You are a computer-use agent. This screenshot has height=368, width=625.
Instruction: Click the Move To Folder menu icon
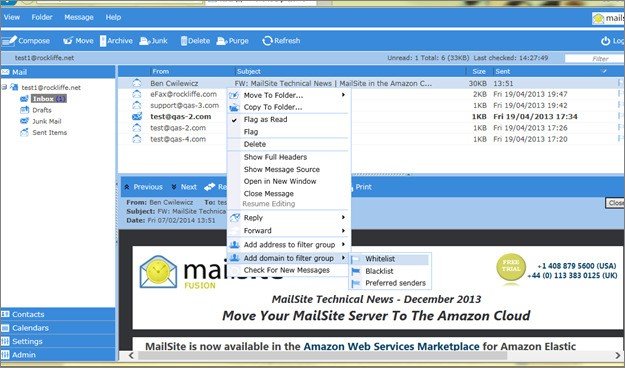[235, 95]
